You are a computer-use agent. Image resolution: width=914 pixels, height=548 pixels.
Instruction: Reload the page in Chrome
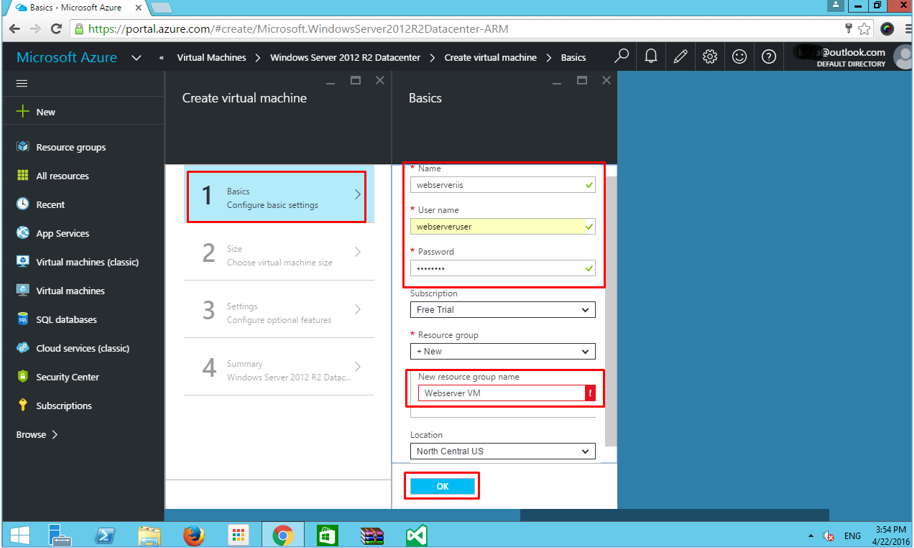(x=56, y=29)
